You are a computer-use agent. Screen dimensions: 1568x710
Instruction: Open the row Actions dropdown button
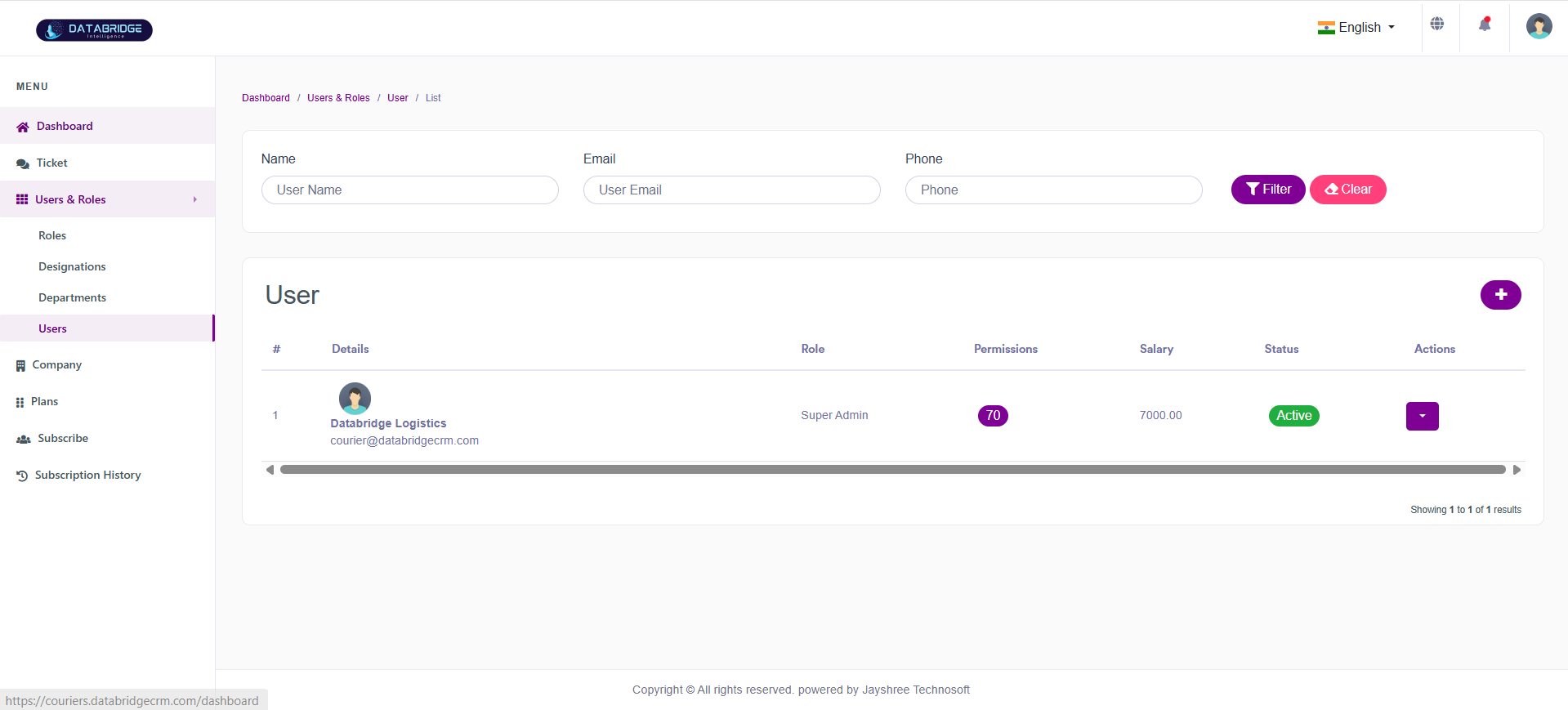(1423, 416)
